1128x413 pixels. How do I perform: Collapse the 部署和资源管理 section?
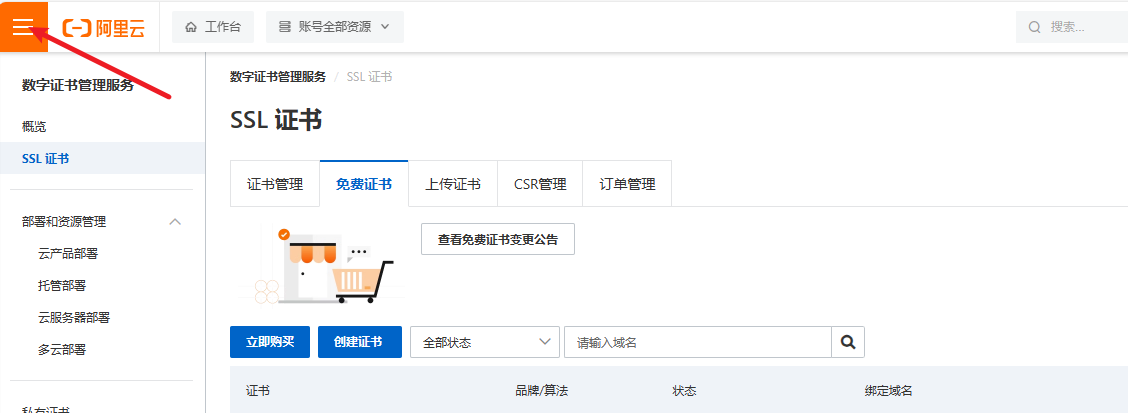(x=175, y=222)
